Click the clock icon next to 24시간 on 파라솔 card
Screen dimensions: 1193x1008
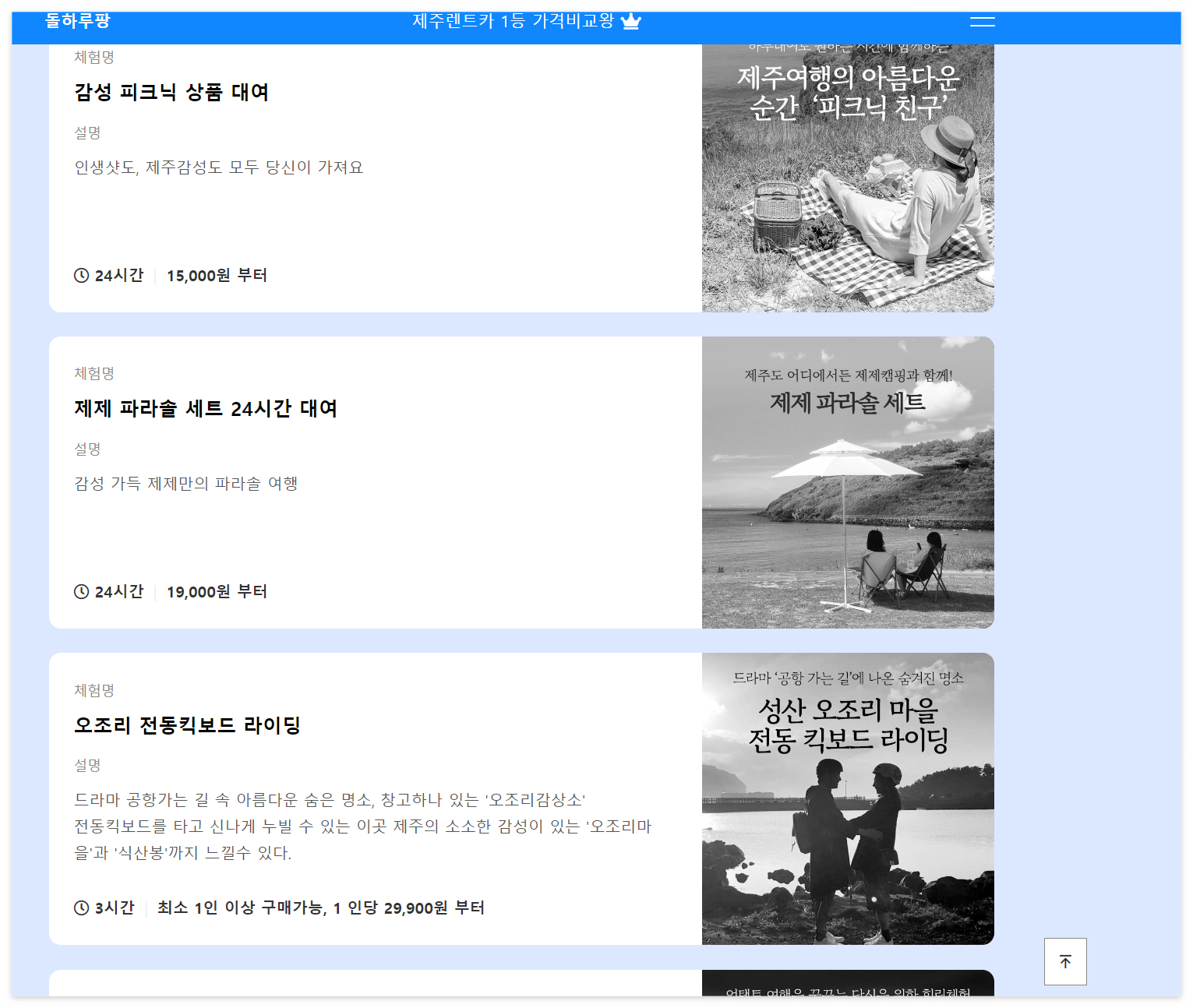tap(80, 591)
